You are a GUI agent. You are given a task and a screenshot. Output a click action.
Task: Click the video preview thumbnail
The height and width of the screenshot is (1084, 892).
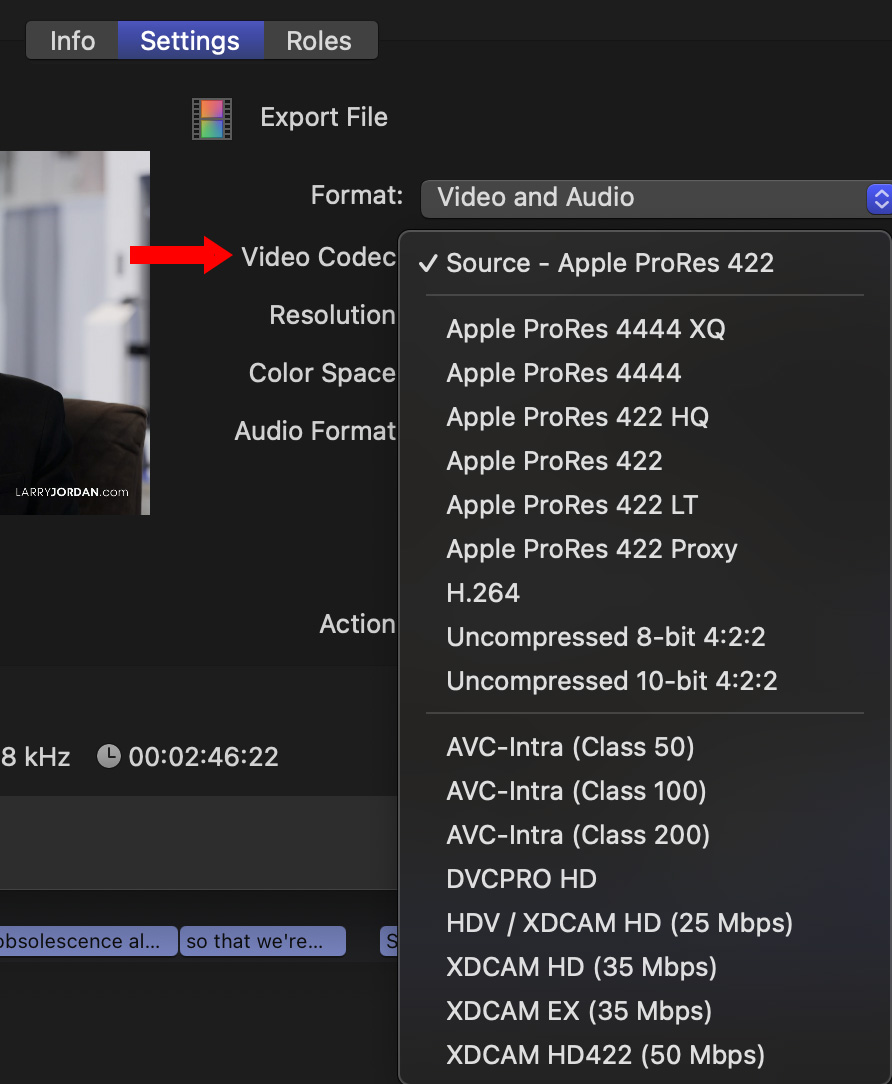tap(74, 332)
